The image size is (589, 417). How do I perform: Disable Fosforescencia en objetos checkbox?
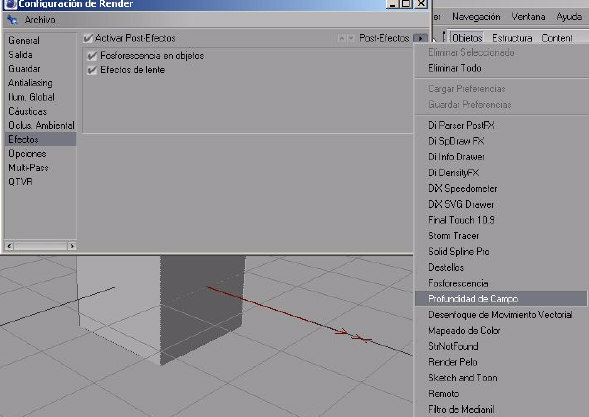[92, 56]
